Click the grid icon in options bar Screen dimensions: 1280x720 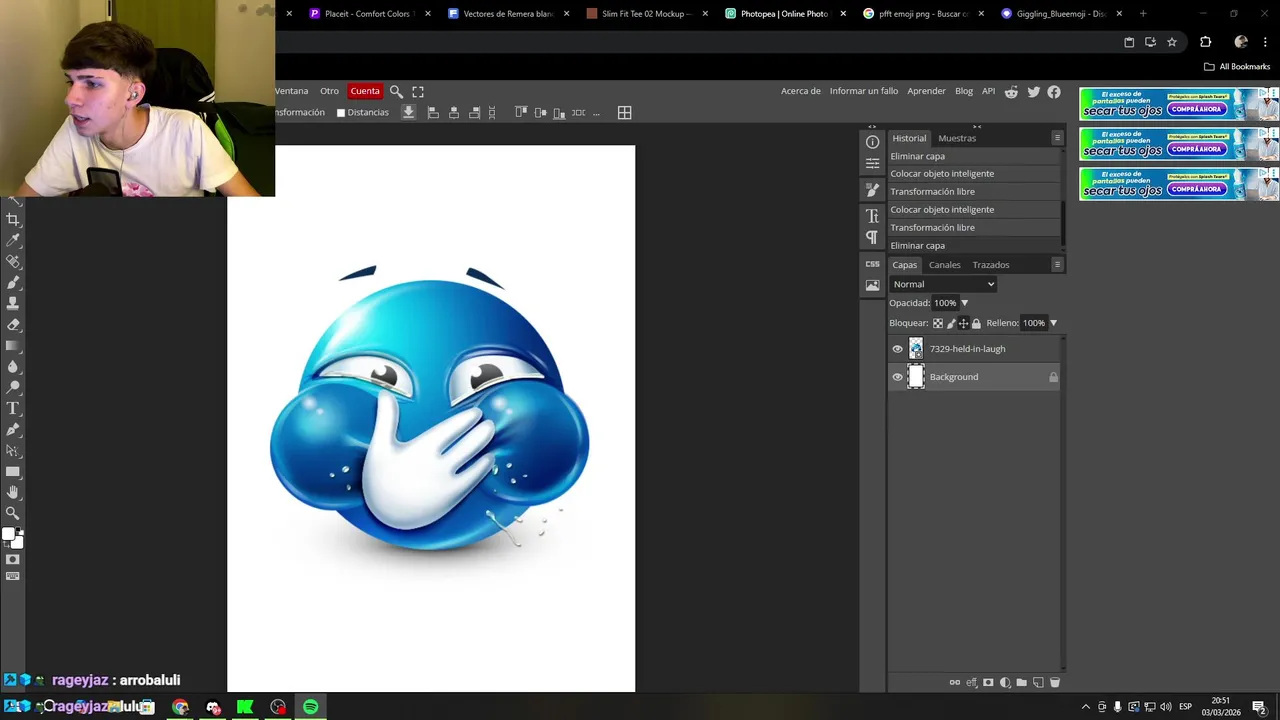point(624,113)
